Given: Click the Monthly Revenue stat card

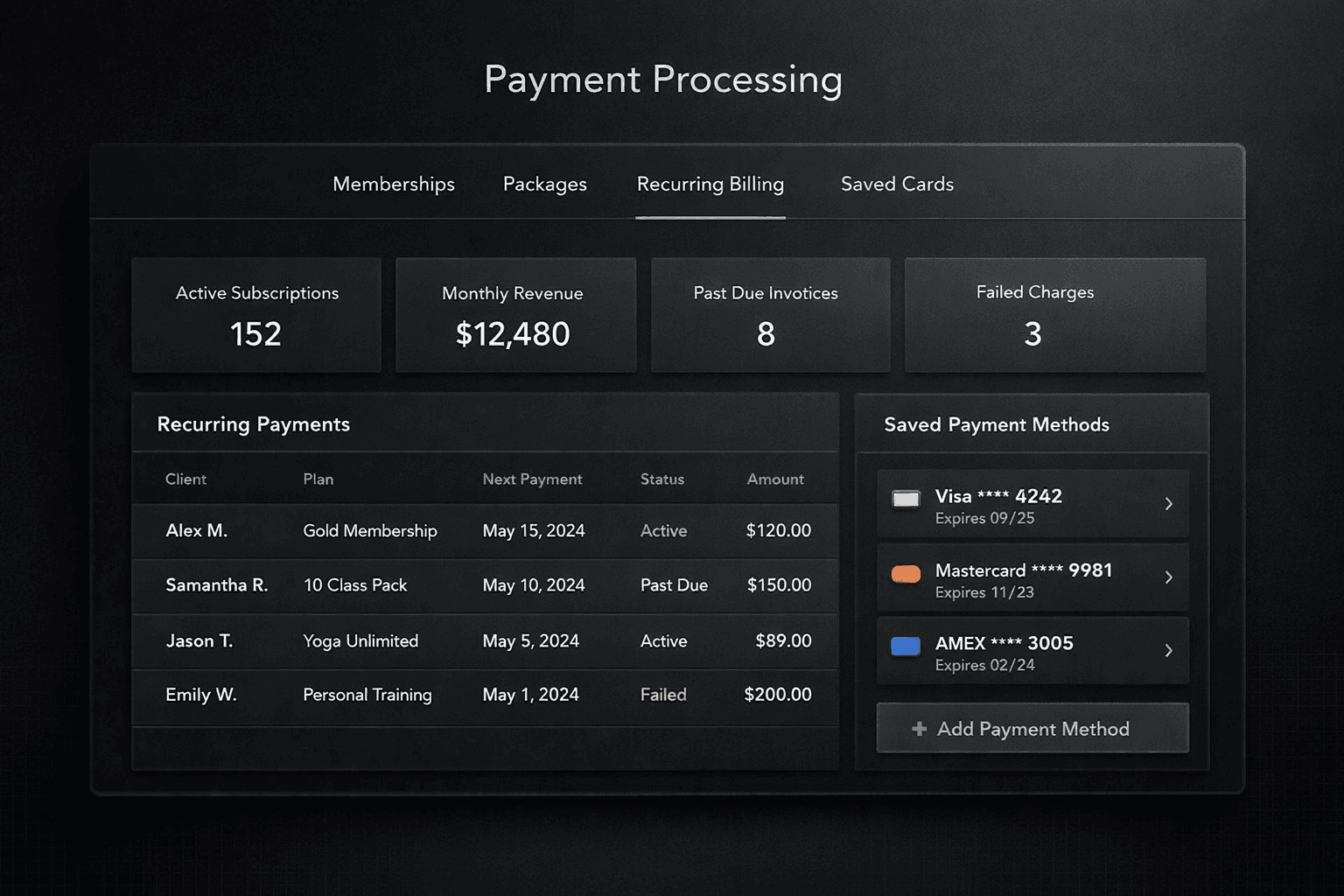Looking at the screenshot, I should pos(515,315).
